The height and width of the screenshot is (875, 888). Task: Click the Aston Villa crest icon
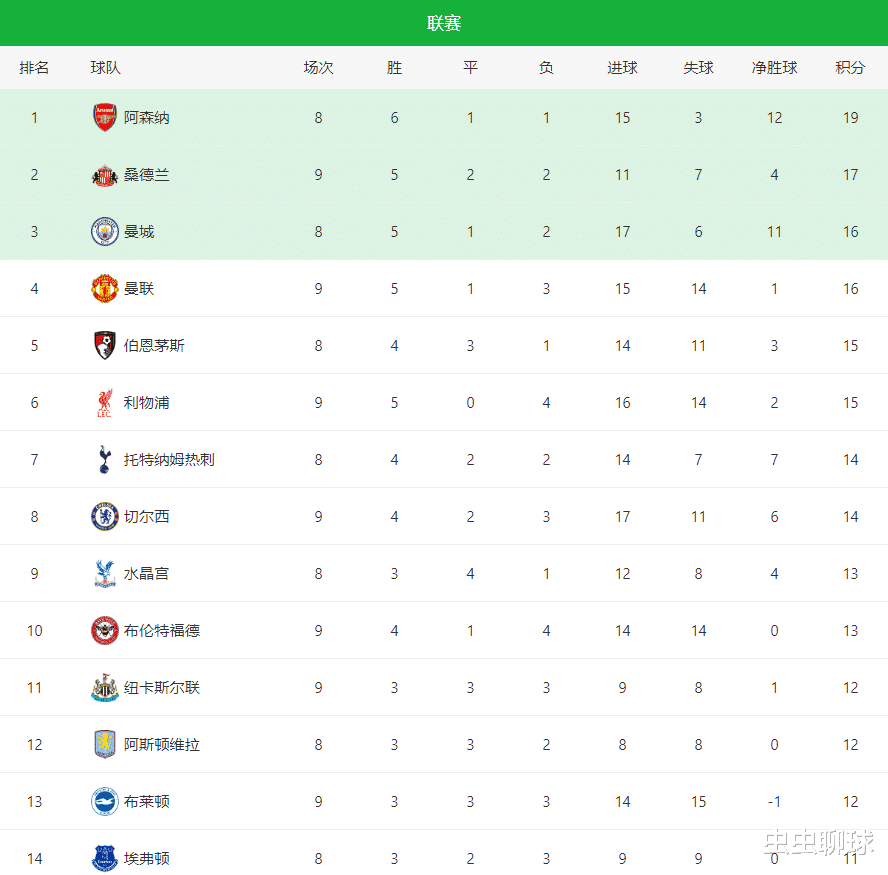105,745
